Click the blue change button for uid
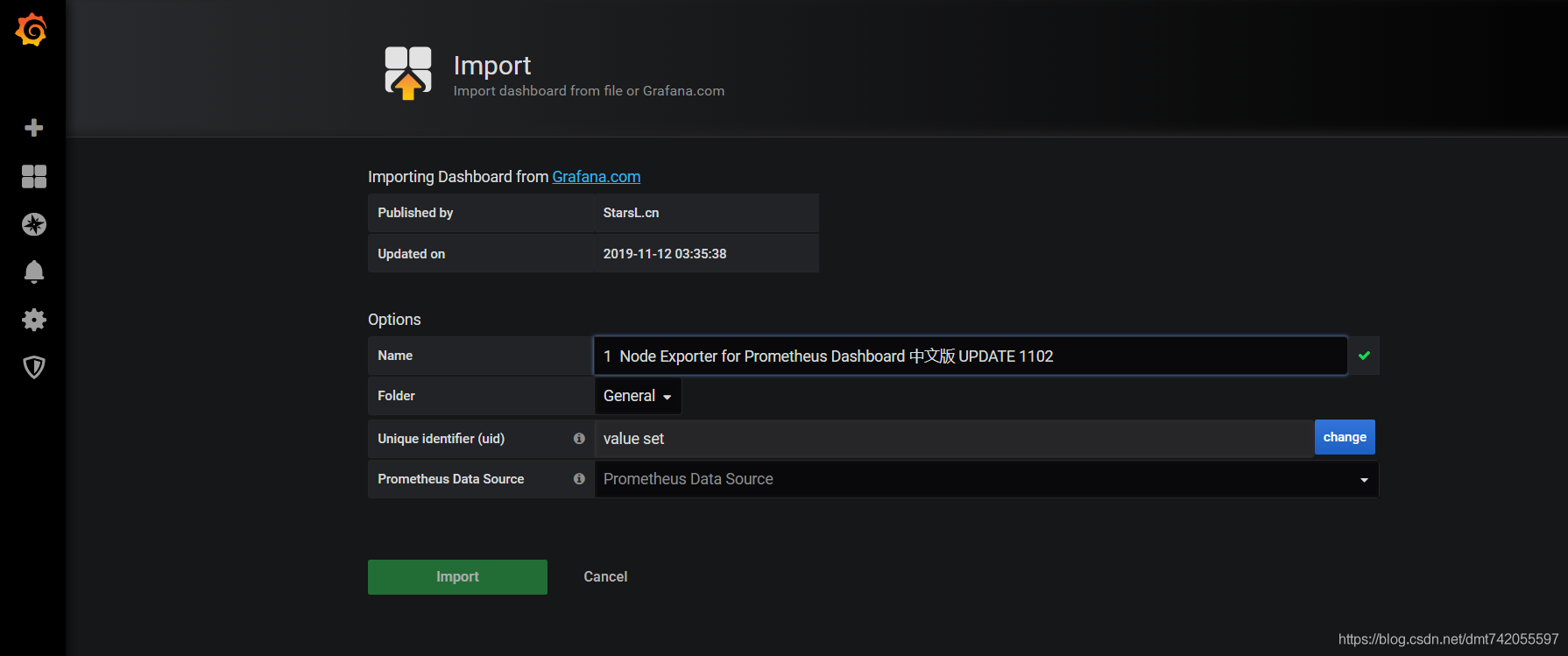Viewport: 1568px width, 656px height. pos(1345,437)
